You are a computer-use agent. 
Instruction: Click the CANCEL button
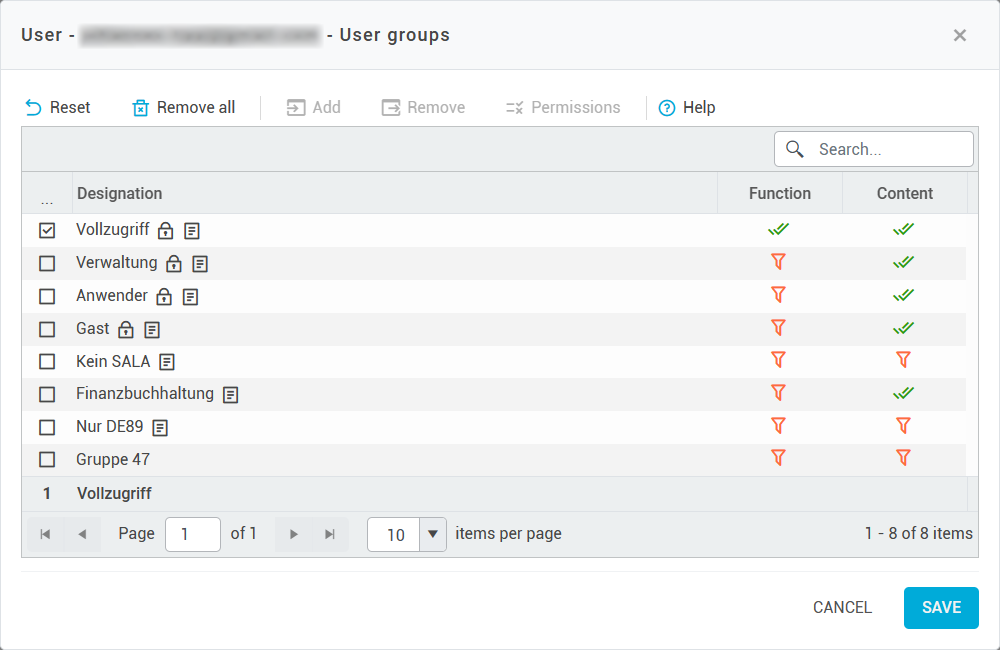point(842,608)
